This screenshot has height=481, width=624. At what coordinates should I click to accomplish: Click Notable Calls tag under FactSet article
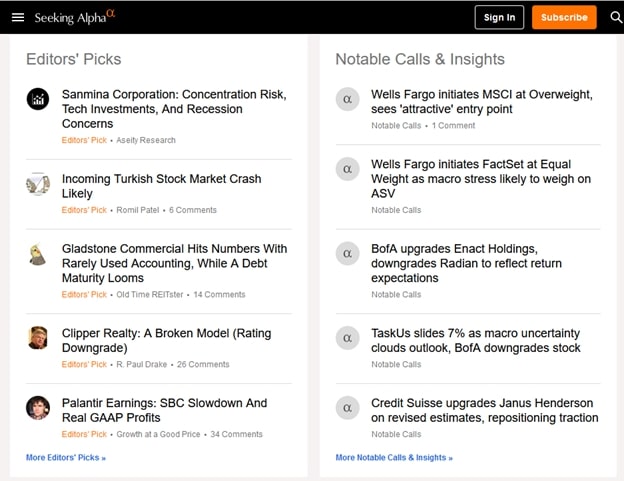click(396, 210)
